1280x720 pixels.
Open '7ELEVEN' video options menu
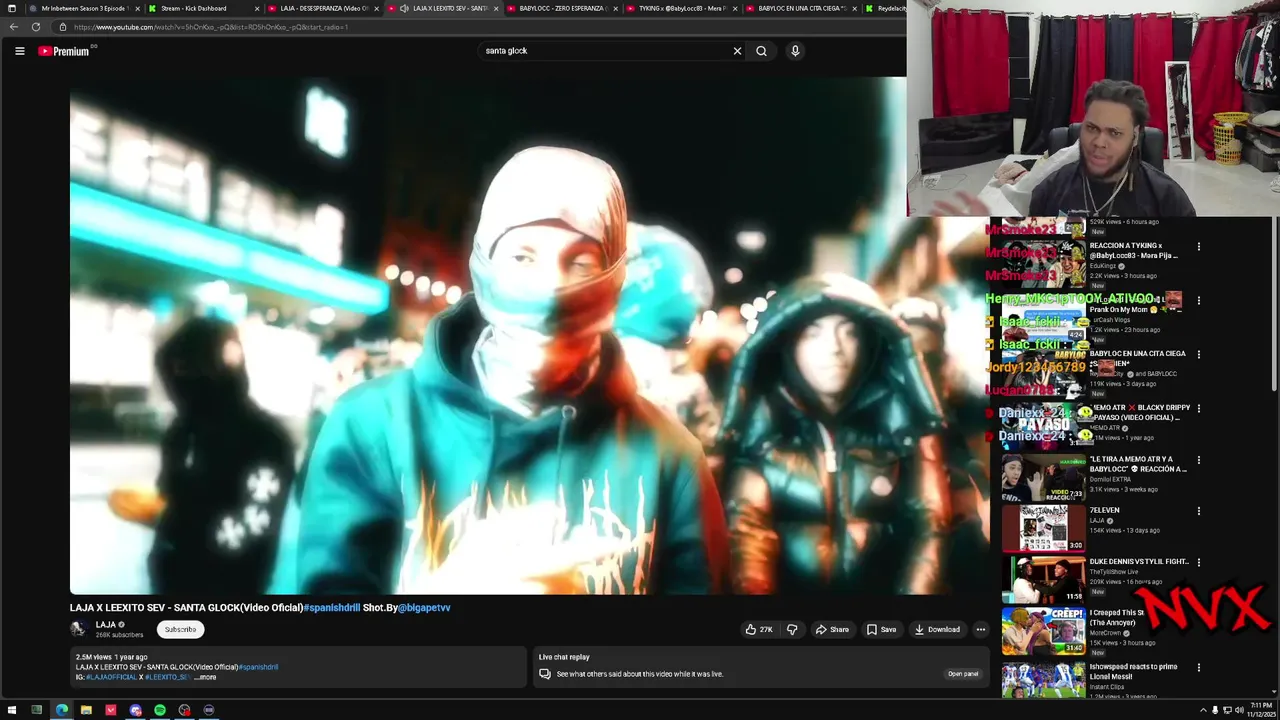[x=1198, y=511]
